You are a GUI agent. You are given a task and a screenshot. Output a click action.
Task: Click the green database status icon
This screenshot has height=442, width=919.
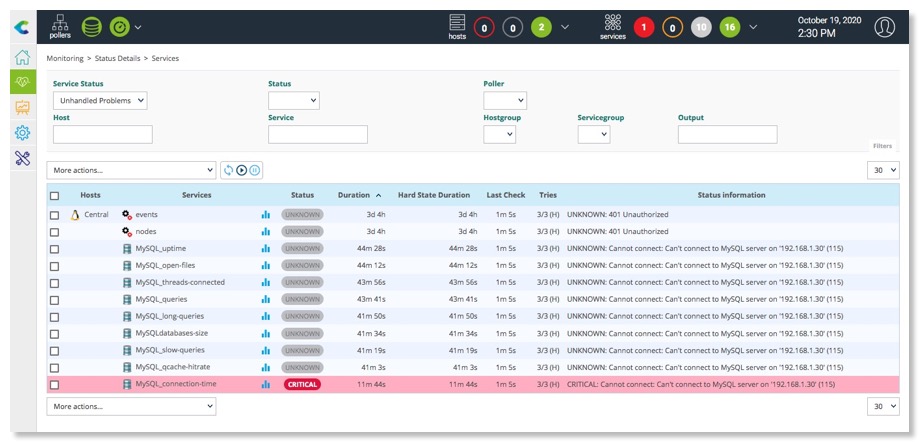pyautogui.click(x=91, y=26)
